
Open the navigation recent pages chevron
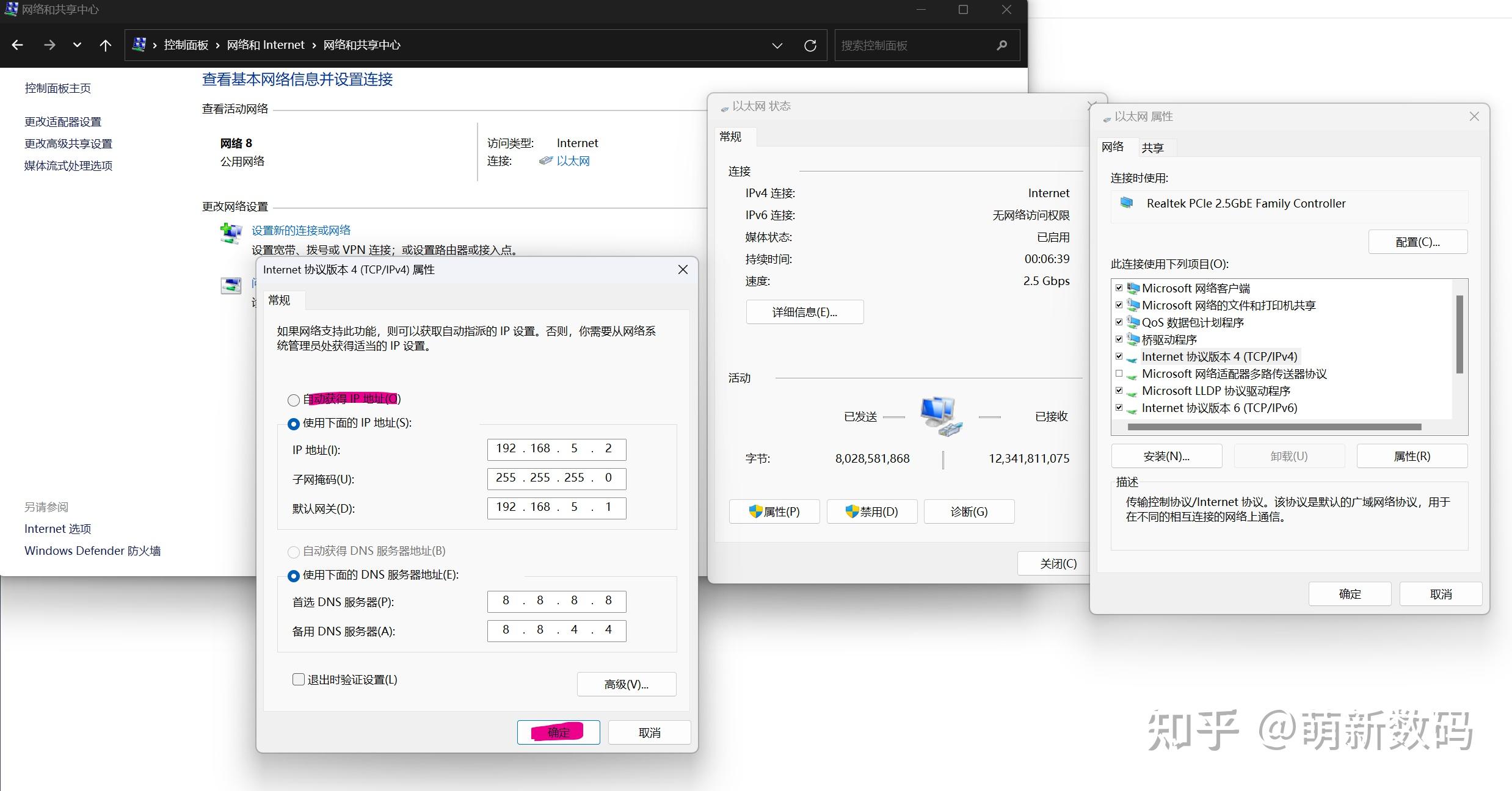pyautogui.click(x=77, y=45)
